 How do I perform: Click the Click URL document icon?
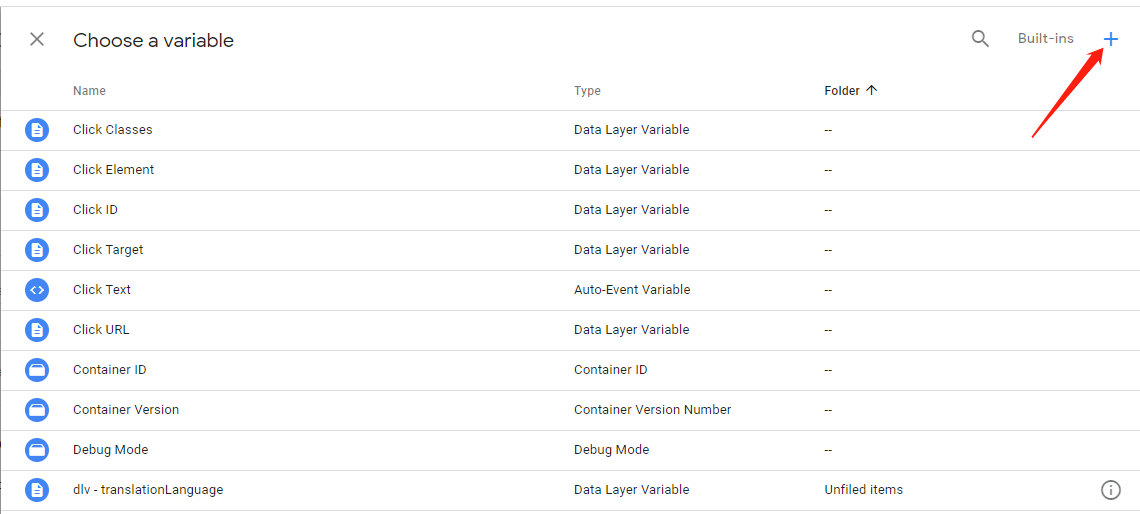point(37,330)
